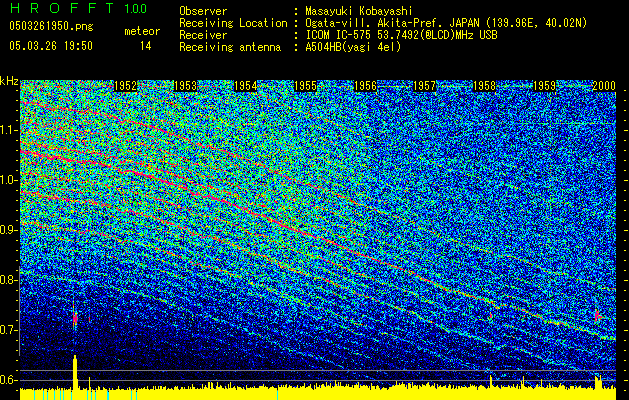
Task: Click the 0.6 frequency axis label
Action: pyautogui.click(x=9, y=380)
